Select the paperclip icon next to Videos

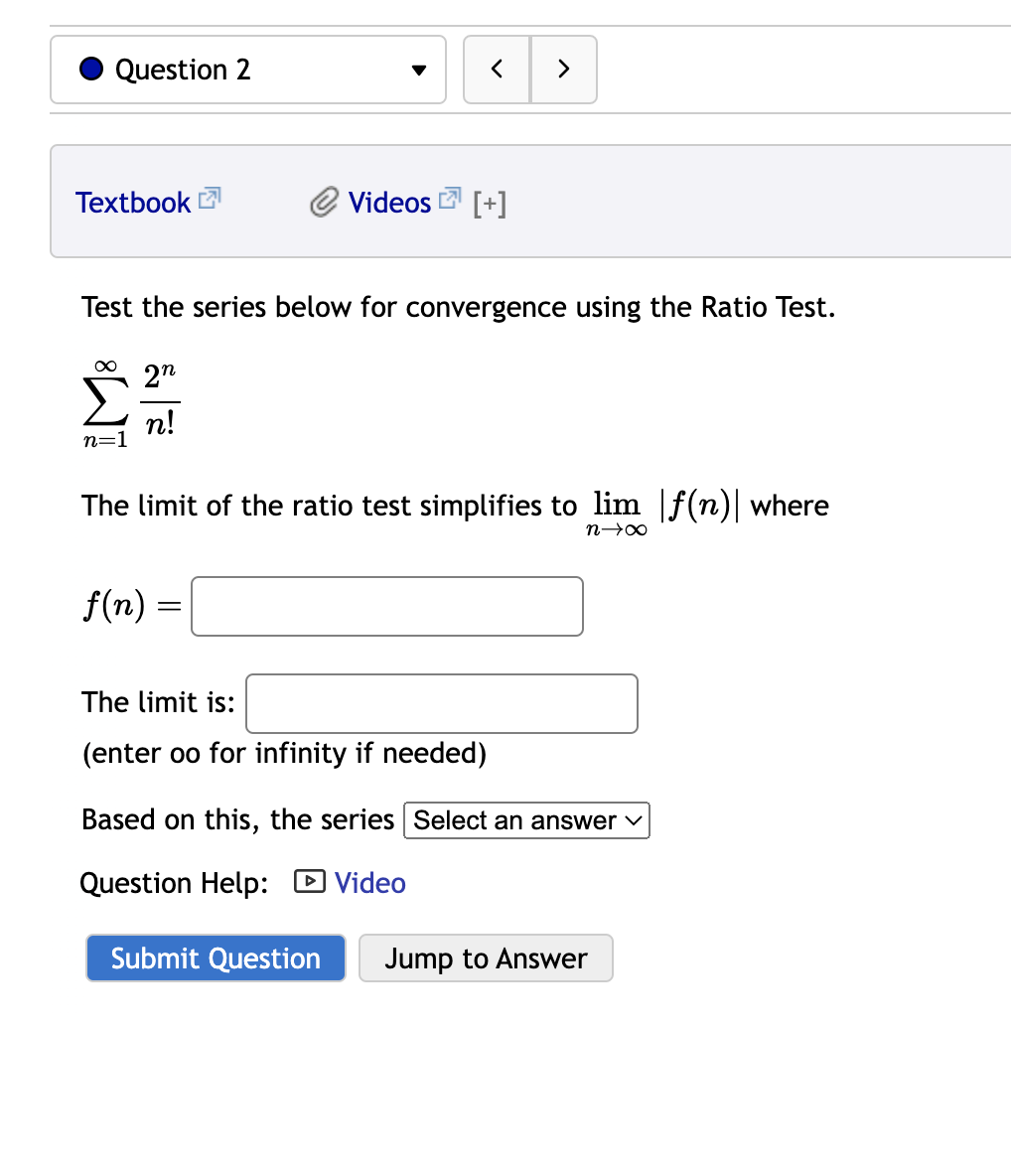tap(322, 202)
